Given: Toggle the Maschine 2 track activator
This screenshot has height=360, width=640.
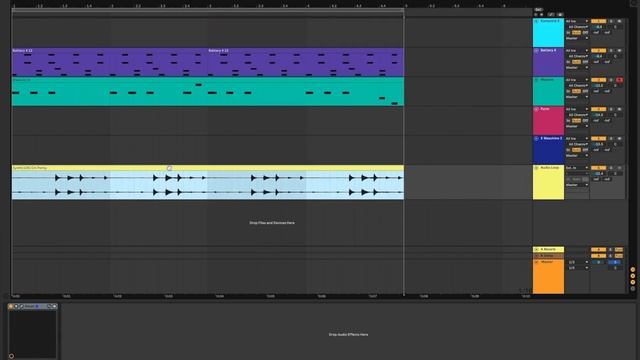Looking at the screenshot, I should click(598, 139).
